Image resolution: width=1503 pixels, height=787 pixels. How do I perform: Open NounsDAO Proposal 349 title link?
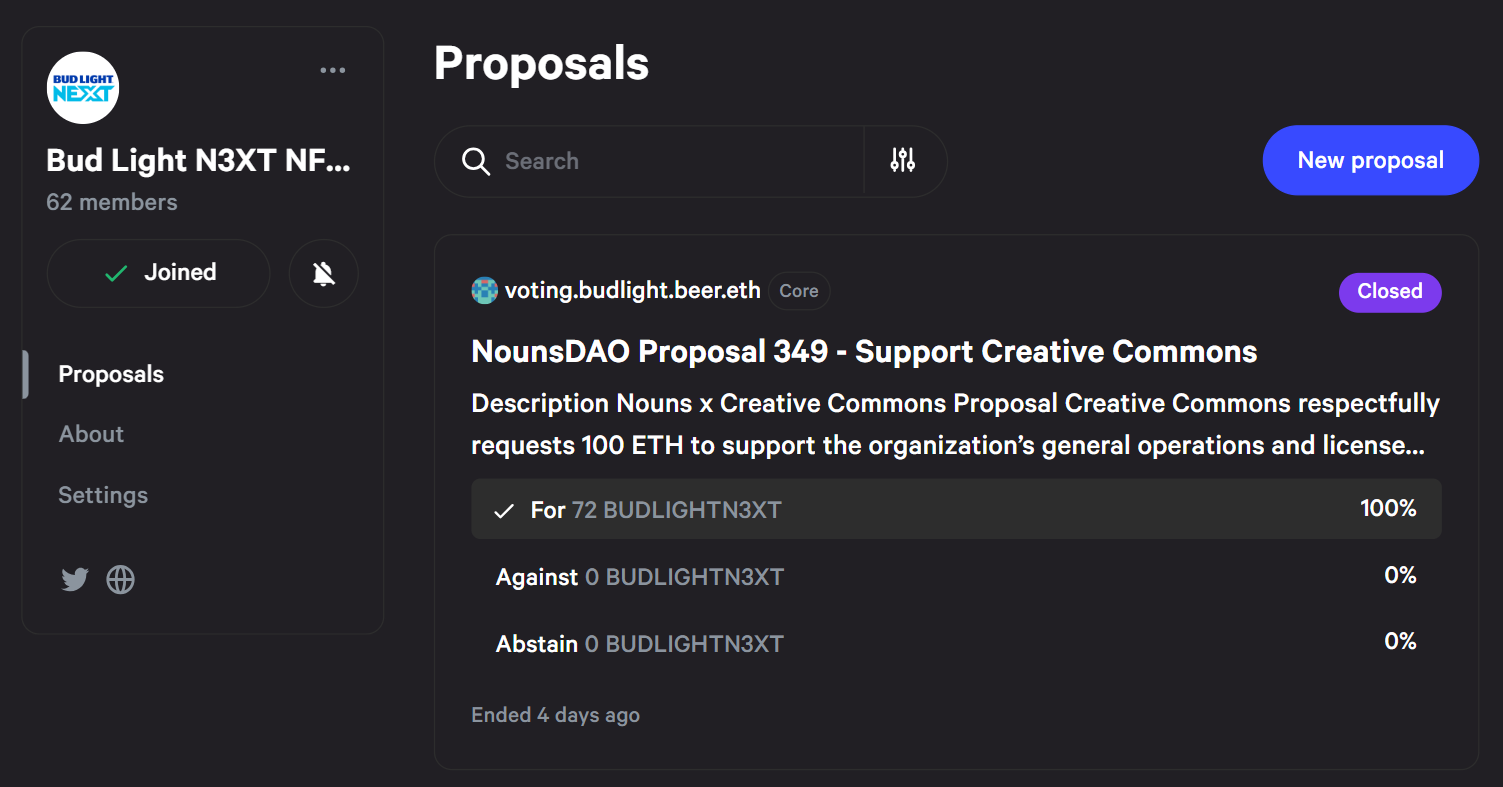(864, 352)
